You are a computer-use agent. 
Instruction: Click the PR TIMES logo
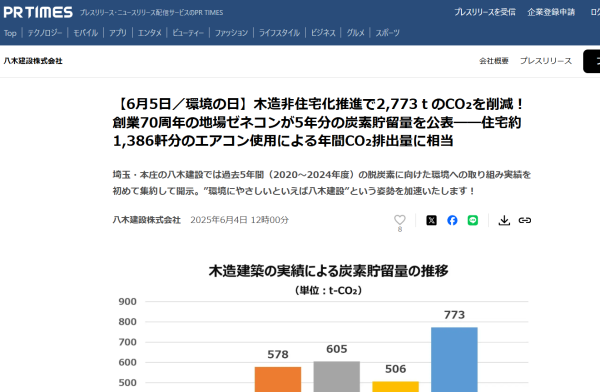(38, 12)
